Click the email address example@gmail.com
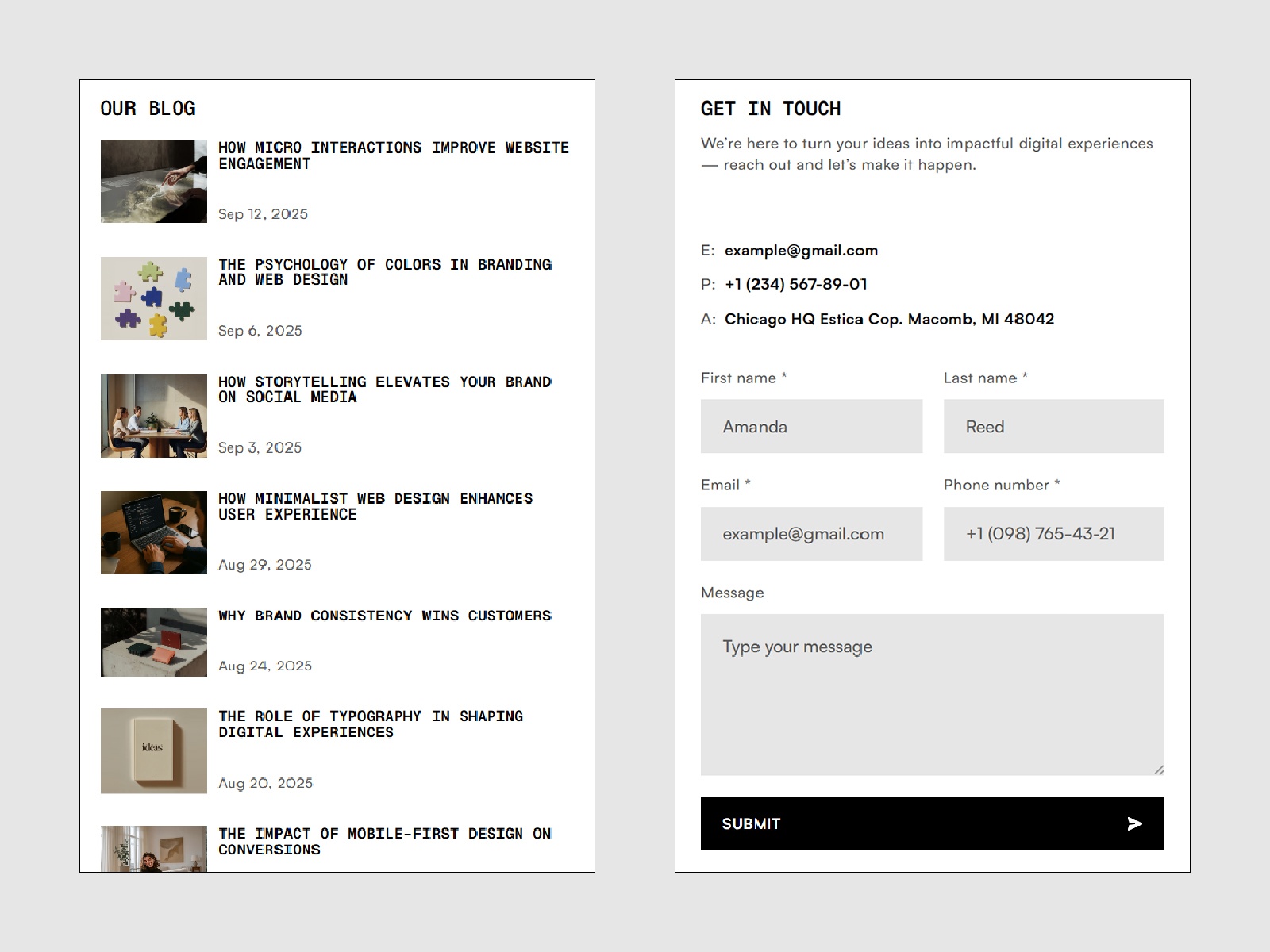Viewport: 1270px width, 952px height. click(x=801, y=250)
